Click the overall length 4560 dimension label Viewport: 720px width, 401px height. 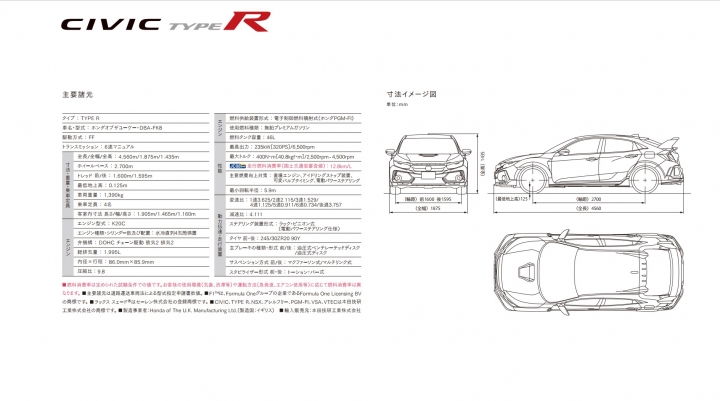(x=588, y=209)
